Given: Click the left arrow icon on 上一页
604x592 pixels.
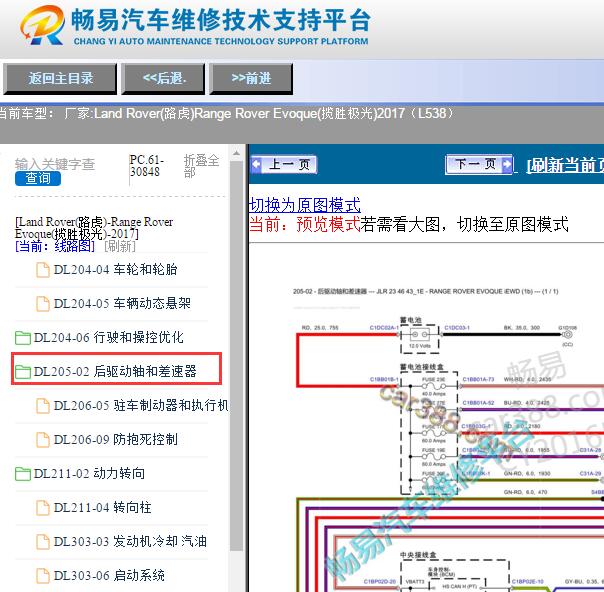Looking at the screenshot, I should [257, 165].
